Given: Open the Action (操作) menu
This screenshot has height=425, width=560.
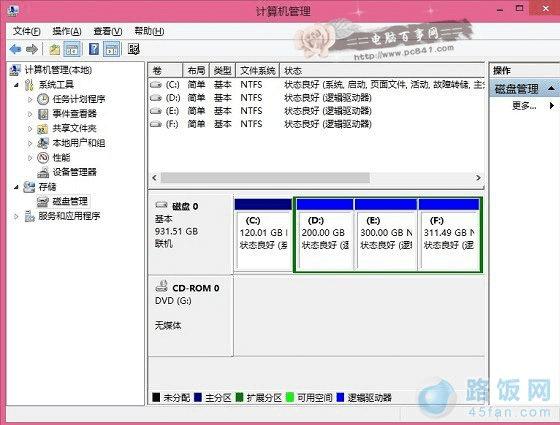Looking at the screenshot, I should [x=67, y=31].
